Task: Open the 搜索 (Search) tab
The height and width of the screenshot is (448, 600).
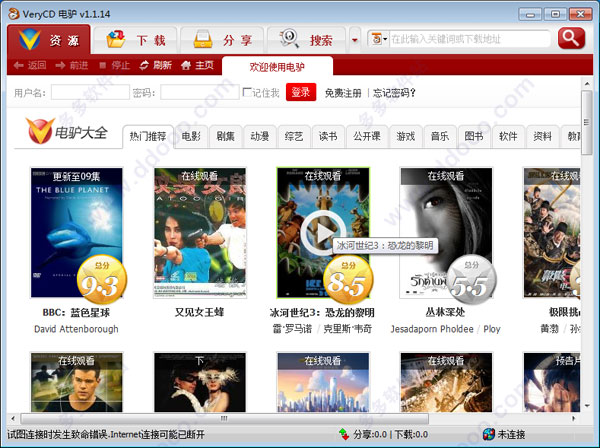Action: click(x=306, y=40)
